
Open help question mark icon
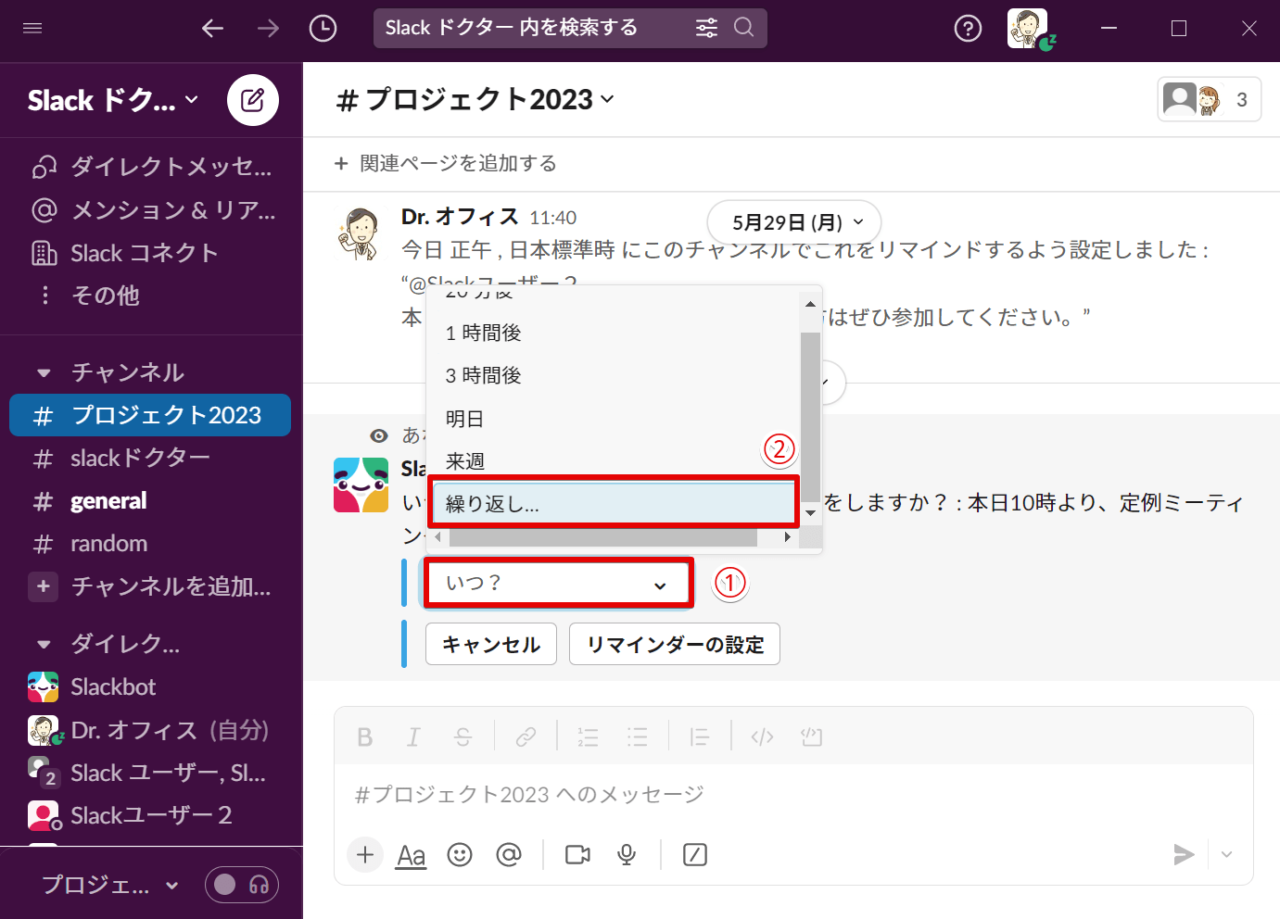(x=967, y=28)
